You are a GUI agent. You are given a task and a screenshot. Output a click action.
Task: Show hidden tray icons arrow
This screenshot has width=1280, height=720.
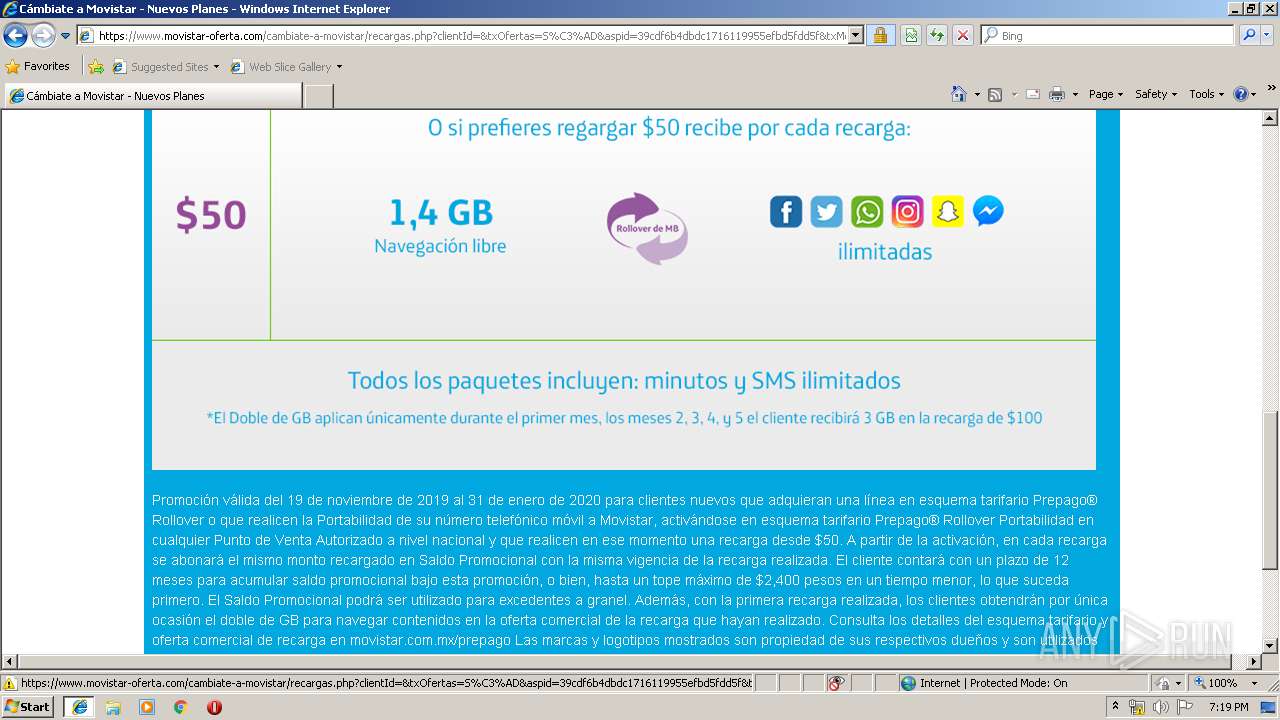pyautogui.click(x=1116, y=707)
